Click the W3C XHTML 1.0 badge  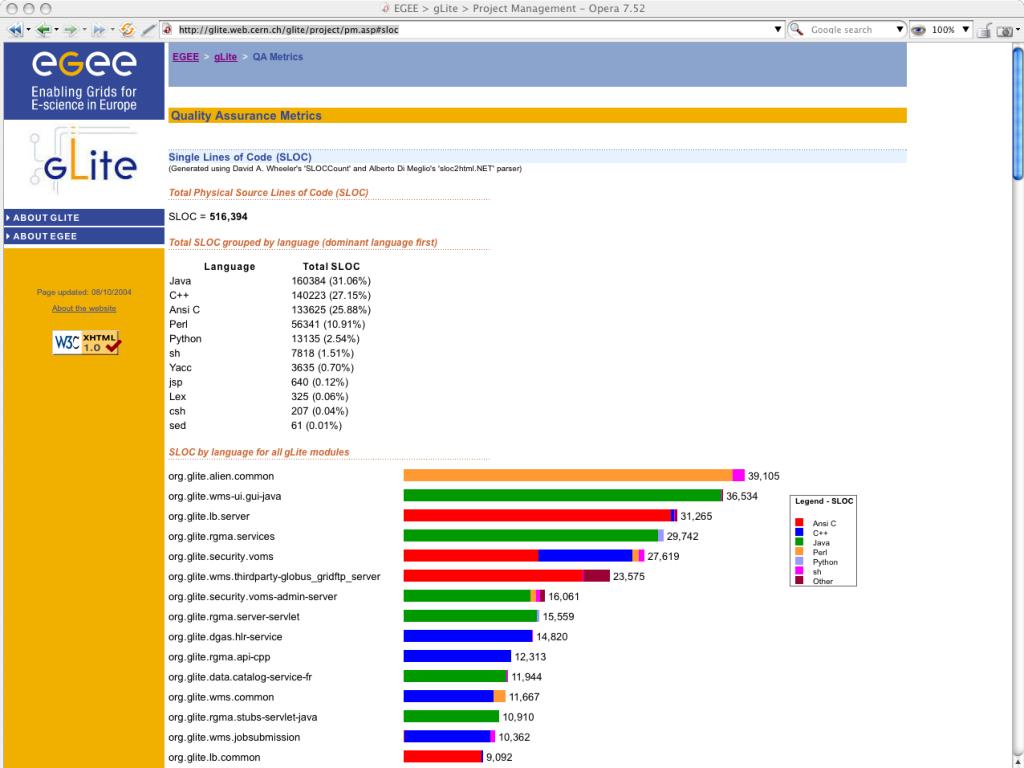click(x=86, y=342)
